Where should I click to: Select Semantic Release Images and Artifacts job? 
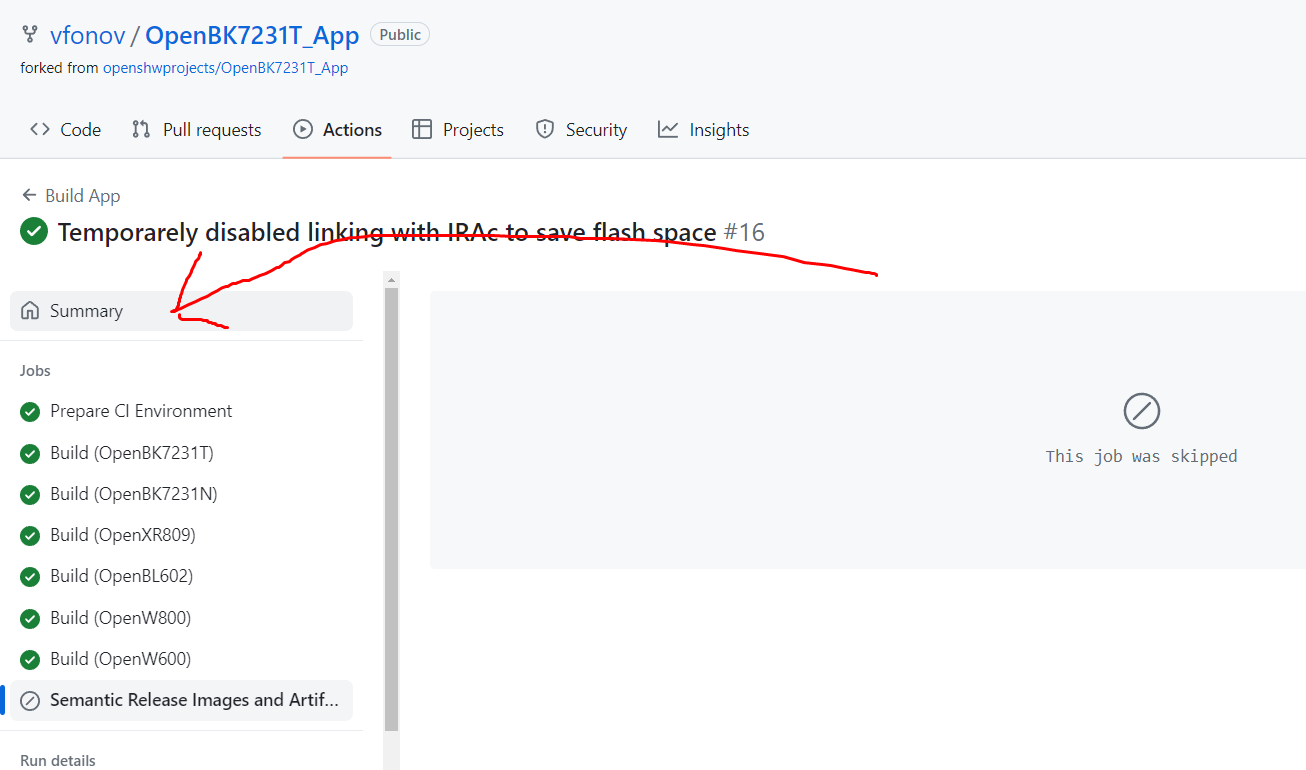tap(182, 700)
